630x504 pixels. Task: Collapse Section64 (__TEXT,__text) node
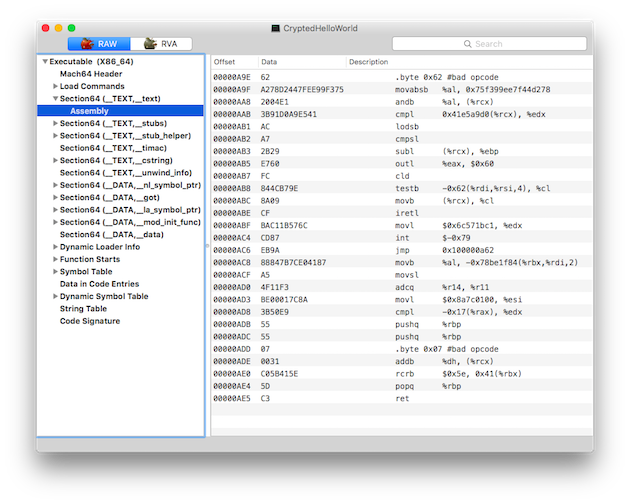click(55, 98)
